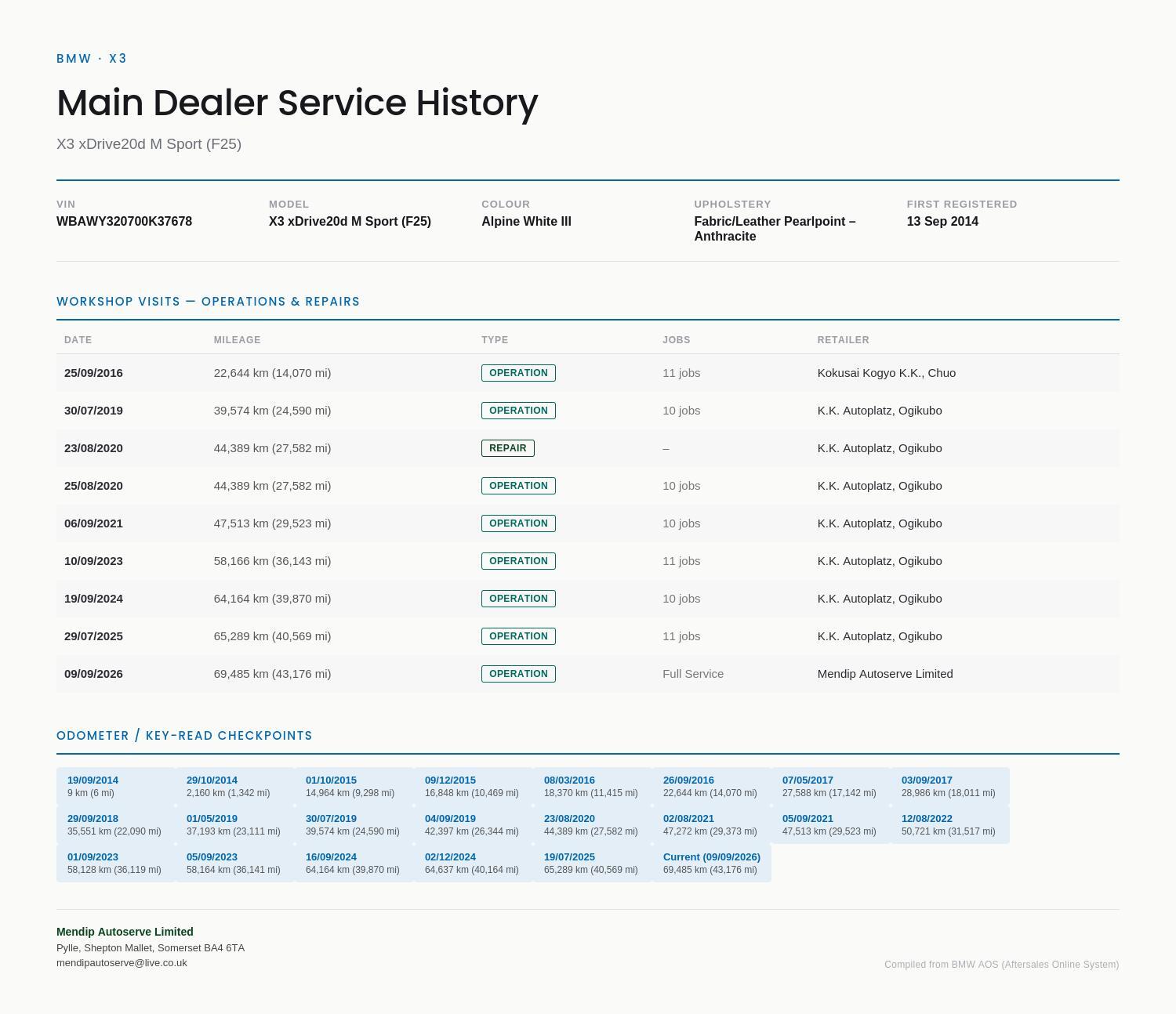Click the JOBS column header
The width and height of the screenshot is (1176, 1014).
pyautogui.click(x=676, y=340)
